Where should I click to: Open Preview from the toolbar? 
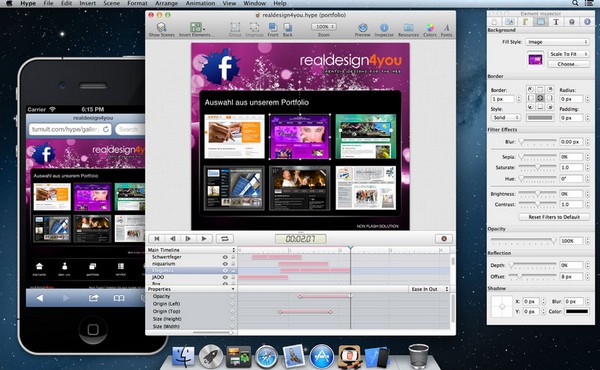[x=362, y=29]
